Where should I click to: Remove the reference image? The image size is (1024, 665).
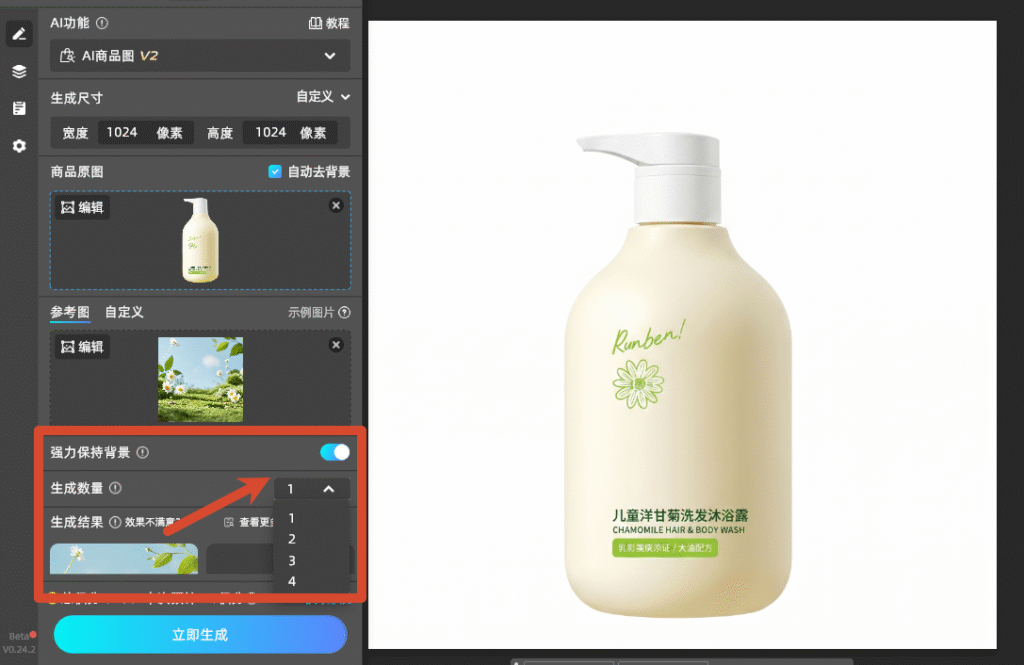(336, 344)
